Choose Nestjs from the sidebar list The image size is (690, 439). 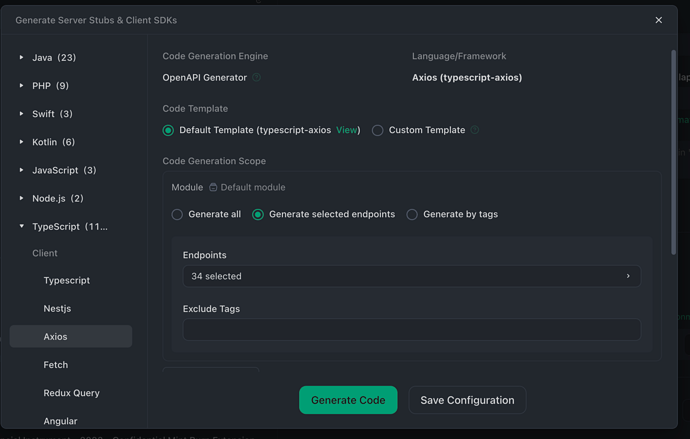point(58,309)
